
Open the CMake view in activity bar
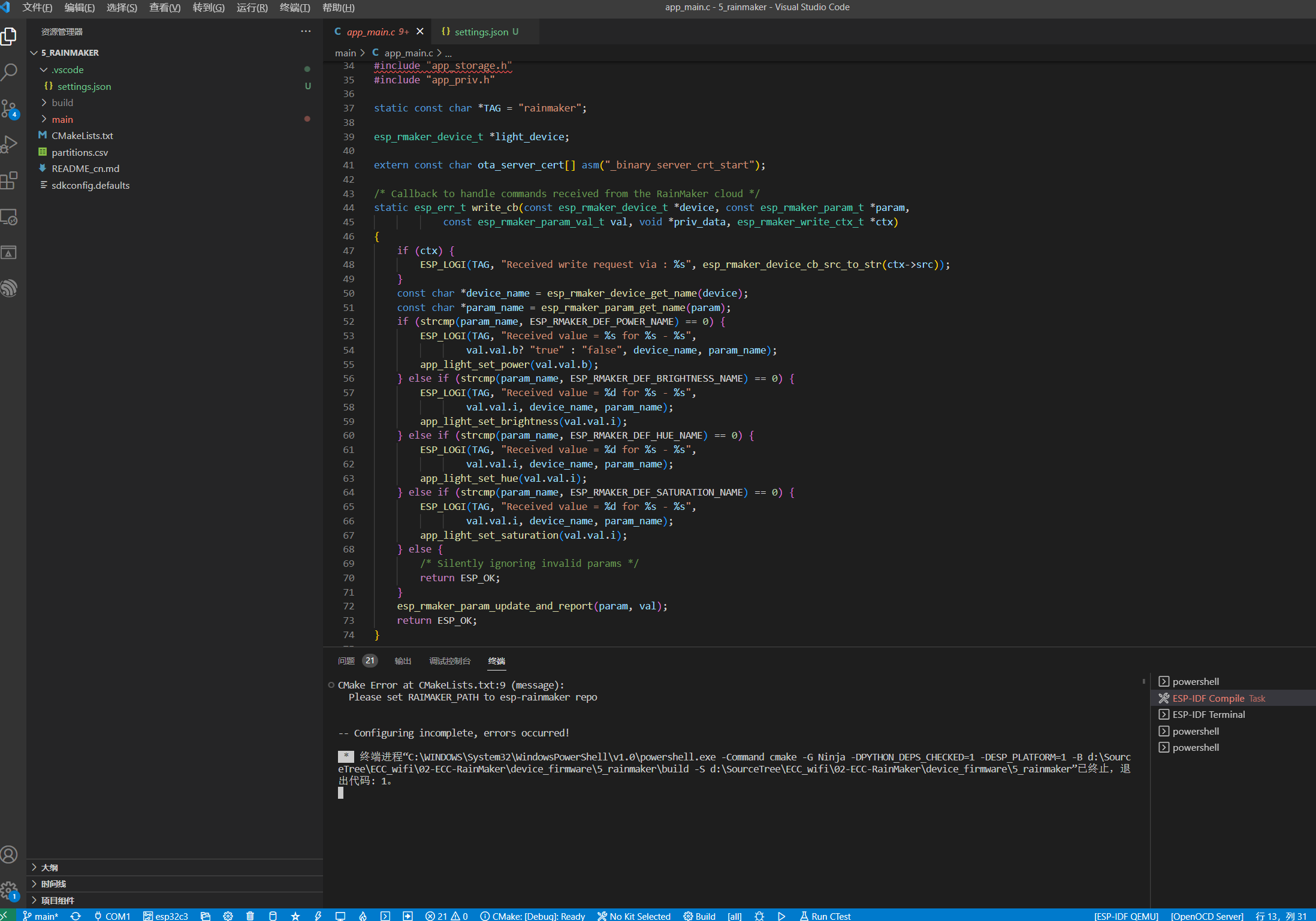click(x=10, y=253)
